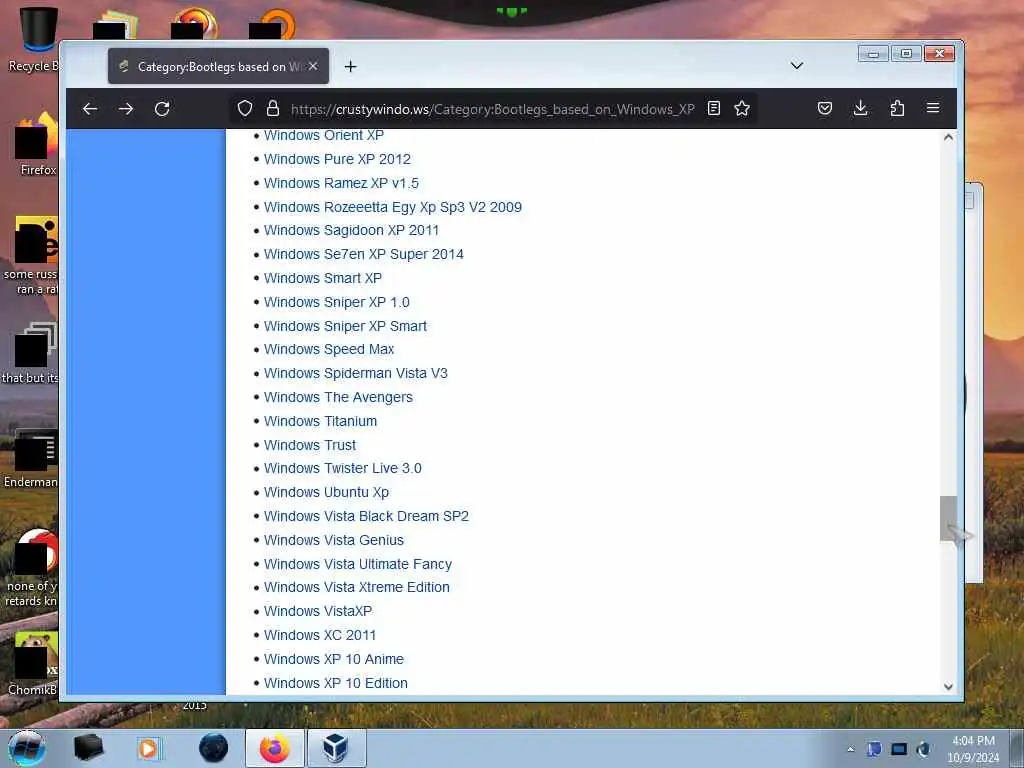
Task: Open a new tab with plus button
Action: point(351,67)
